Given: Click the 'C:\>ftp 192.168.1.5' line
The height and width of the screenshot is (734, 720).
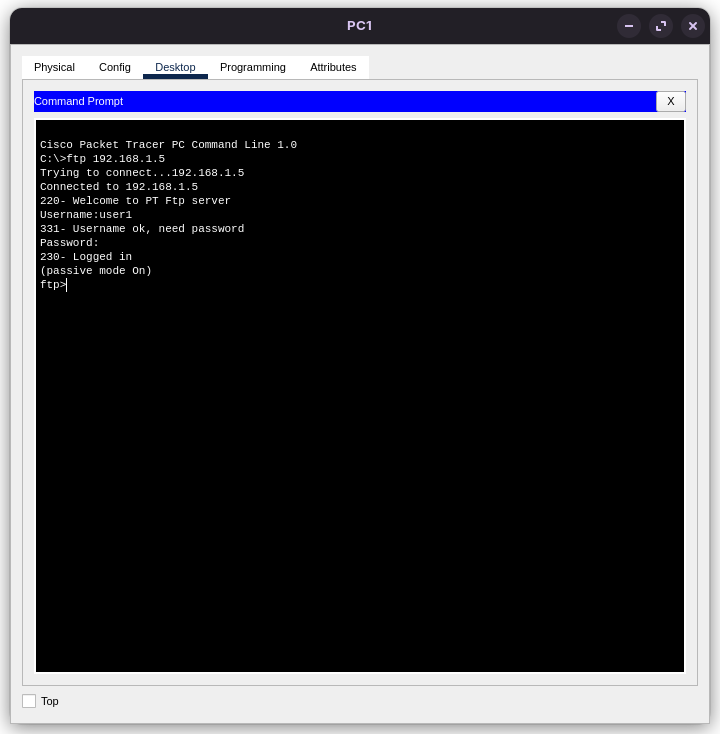Looking at the screenshot, I should point(103,159).
